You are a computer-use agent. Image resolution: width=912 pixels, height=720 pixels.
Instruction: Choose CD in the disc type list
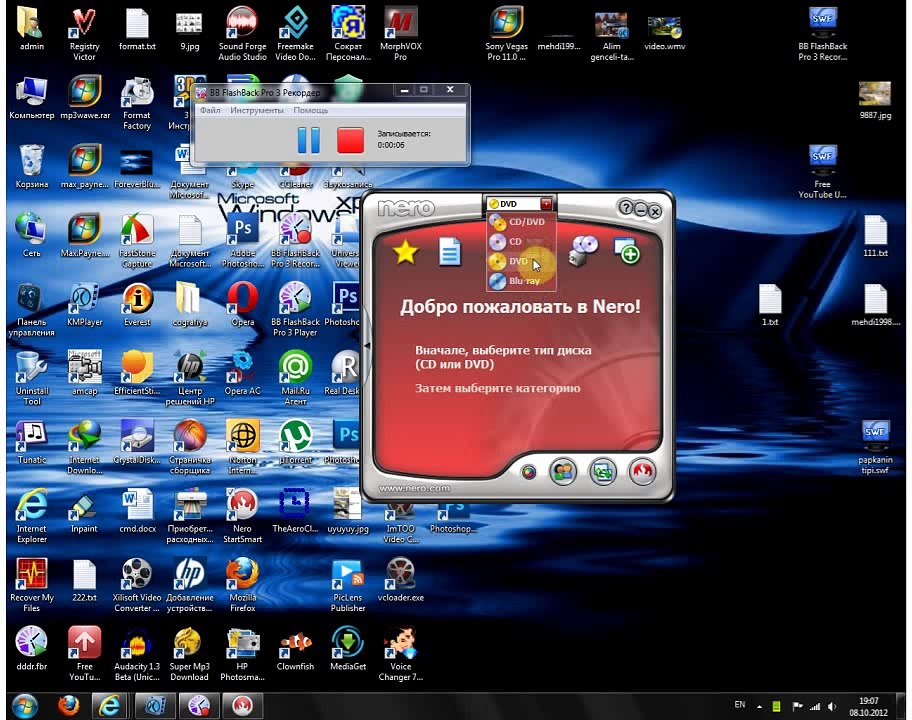(520, 241)
